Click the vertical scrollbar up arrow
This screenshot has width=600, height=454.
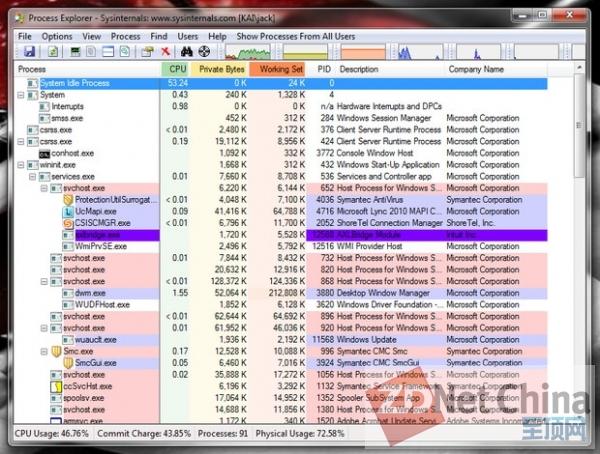coord(579,68)
